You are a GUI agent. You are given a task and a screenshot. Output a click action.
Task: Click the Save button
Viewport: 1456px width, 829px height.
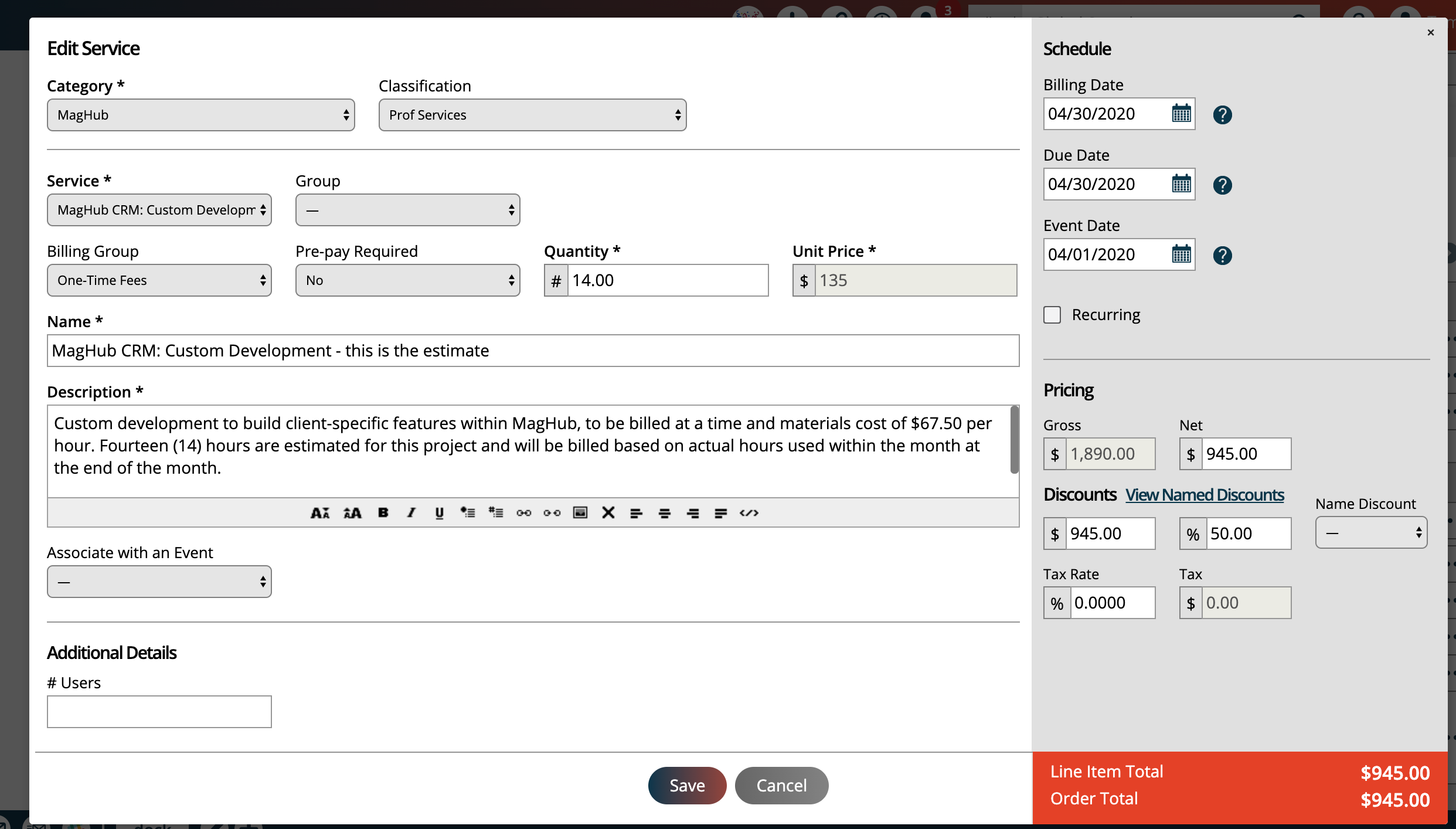687,786
